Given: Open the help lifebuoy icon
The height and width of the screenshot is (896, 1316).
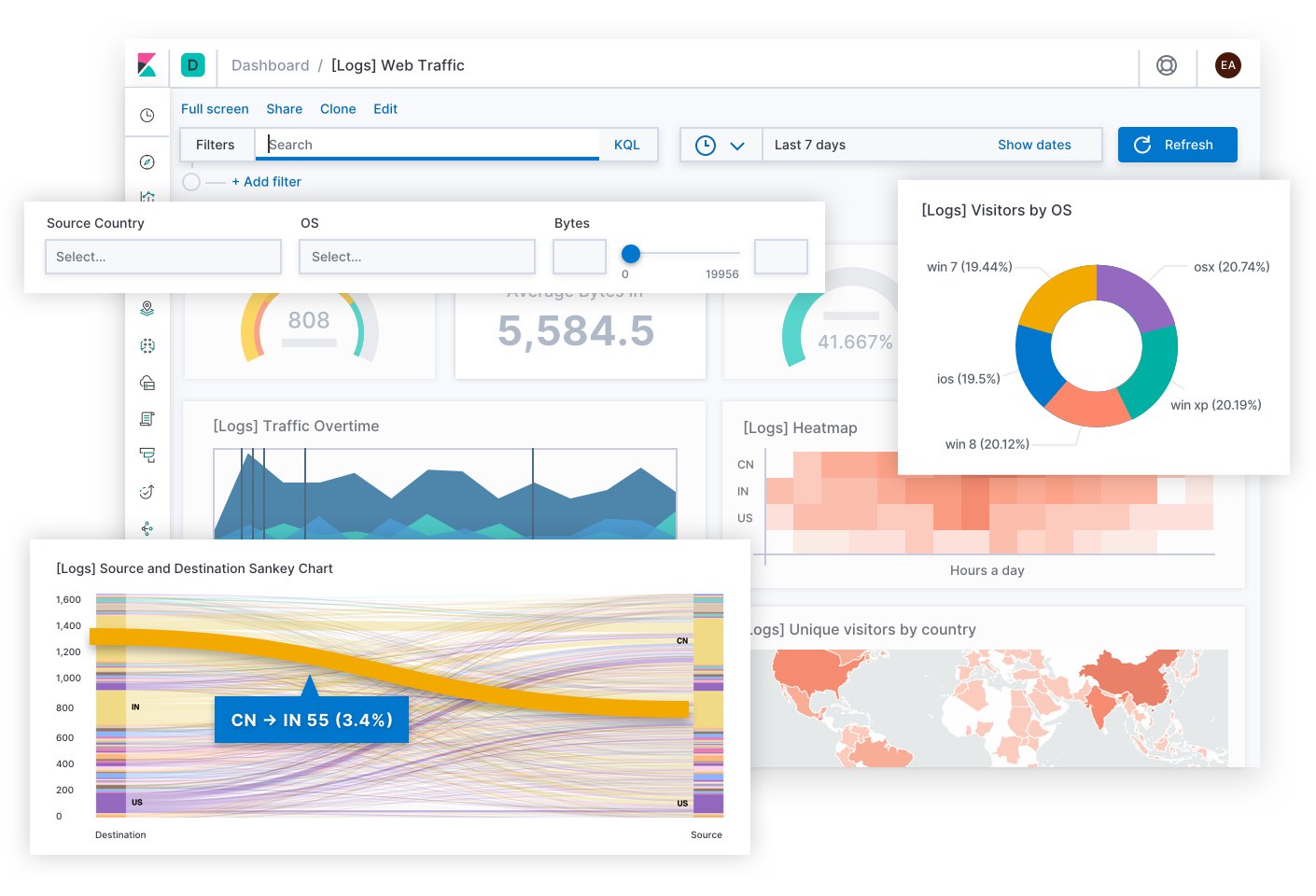Looking at the screenshot, I should pyautogui.click(x=1167, y=65).
